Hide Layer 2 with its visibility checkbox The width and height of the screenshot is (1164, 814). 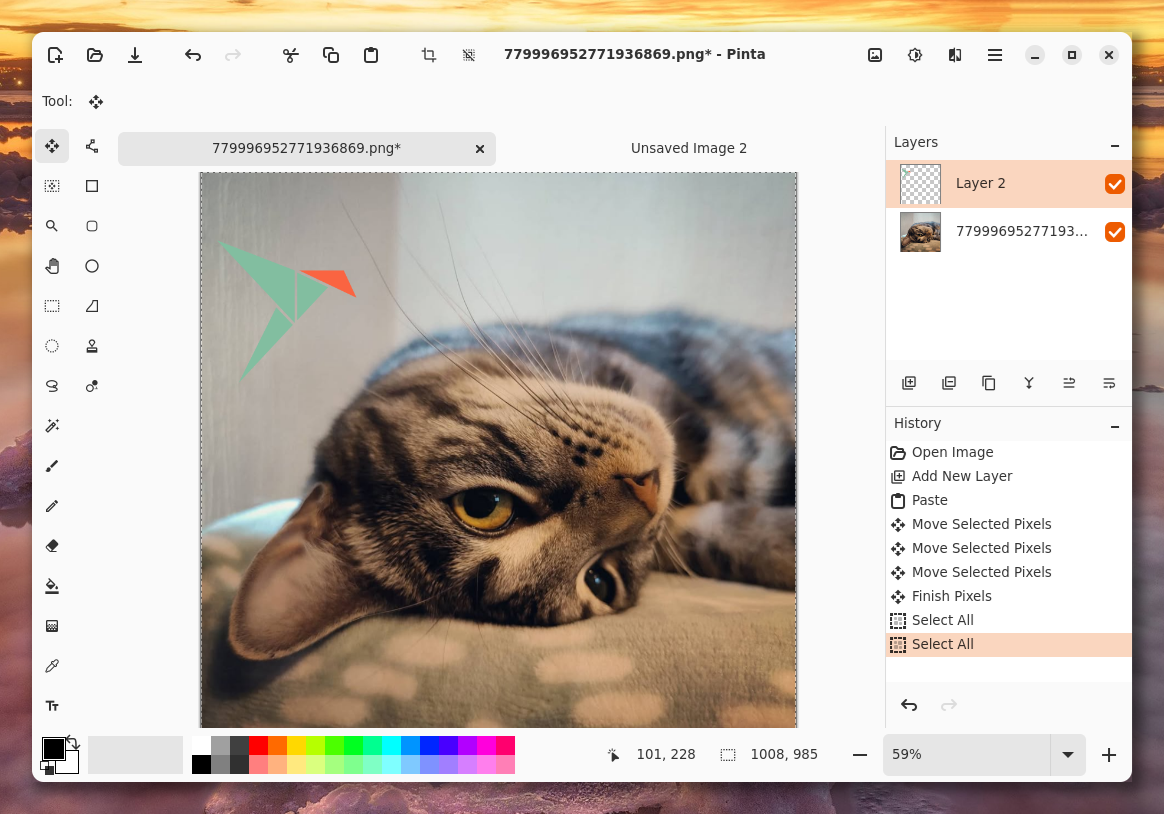tap(1115, 183)
